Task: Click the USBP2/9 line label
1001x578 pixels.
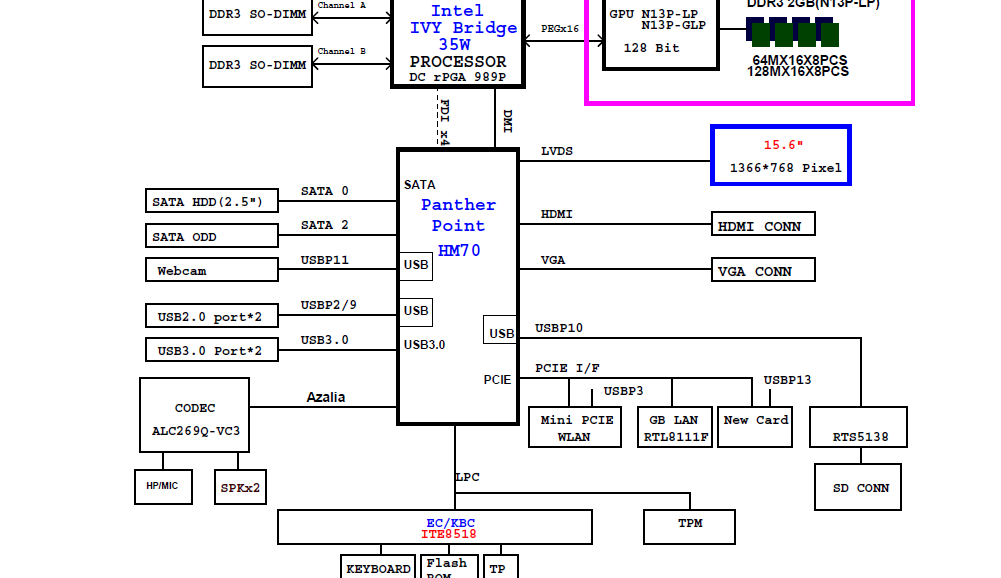Action: pyautogui.click(x=328, y=305)
